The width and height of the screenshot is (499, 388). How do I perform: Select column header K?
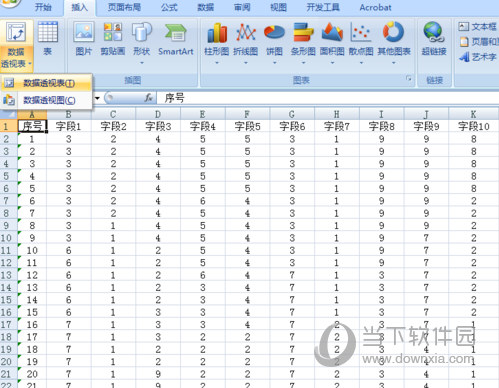coord(473,114)
